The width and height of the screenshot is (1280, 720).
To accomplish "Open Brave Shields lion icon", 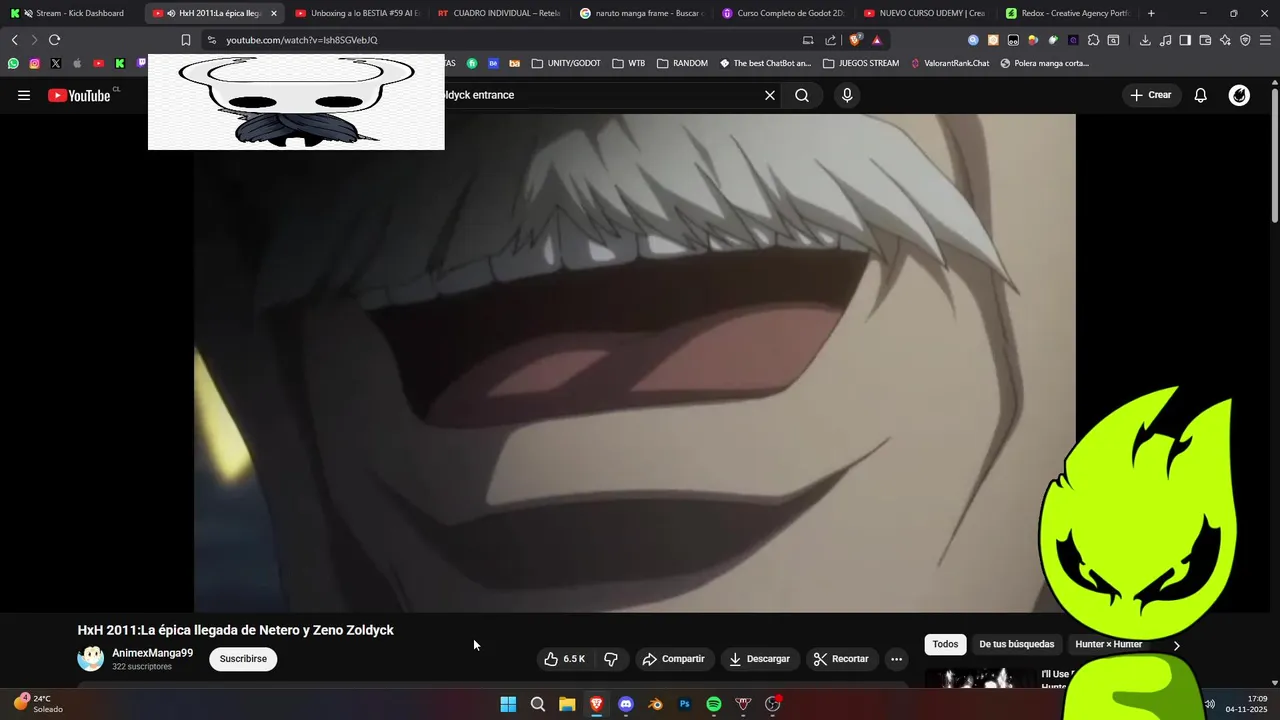I will click(x=855, y=40).
